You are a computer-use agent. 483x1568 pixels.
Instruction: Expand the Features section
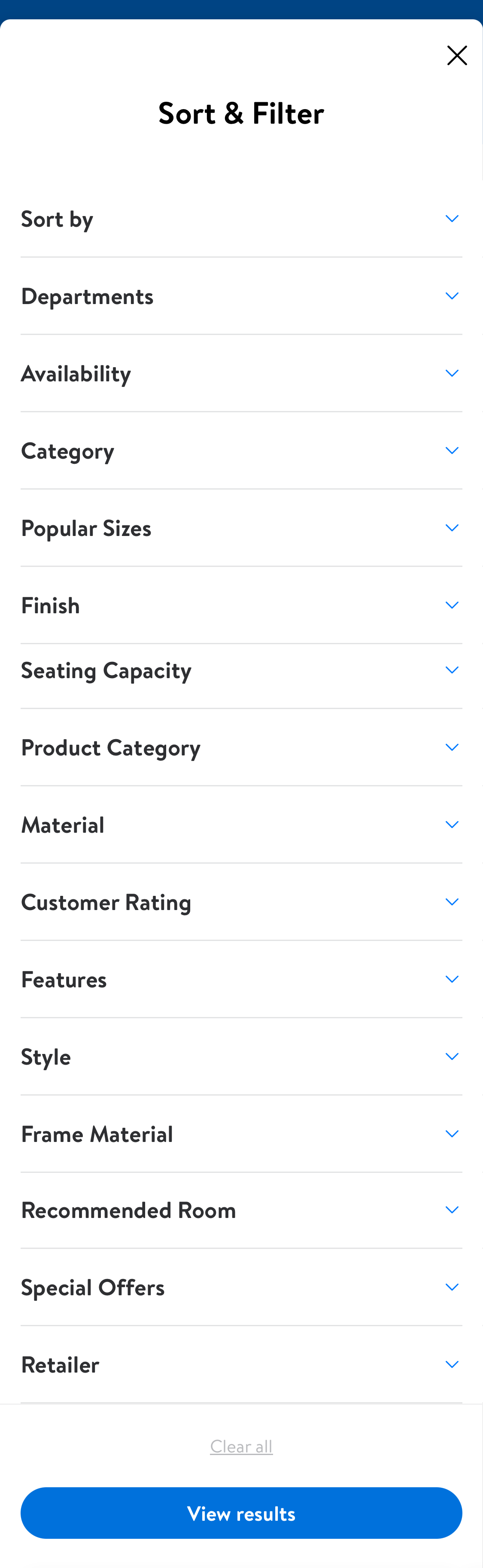tap(241, 979)
